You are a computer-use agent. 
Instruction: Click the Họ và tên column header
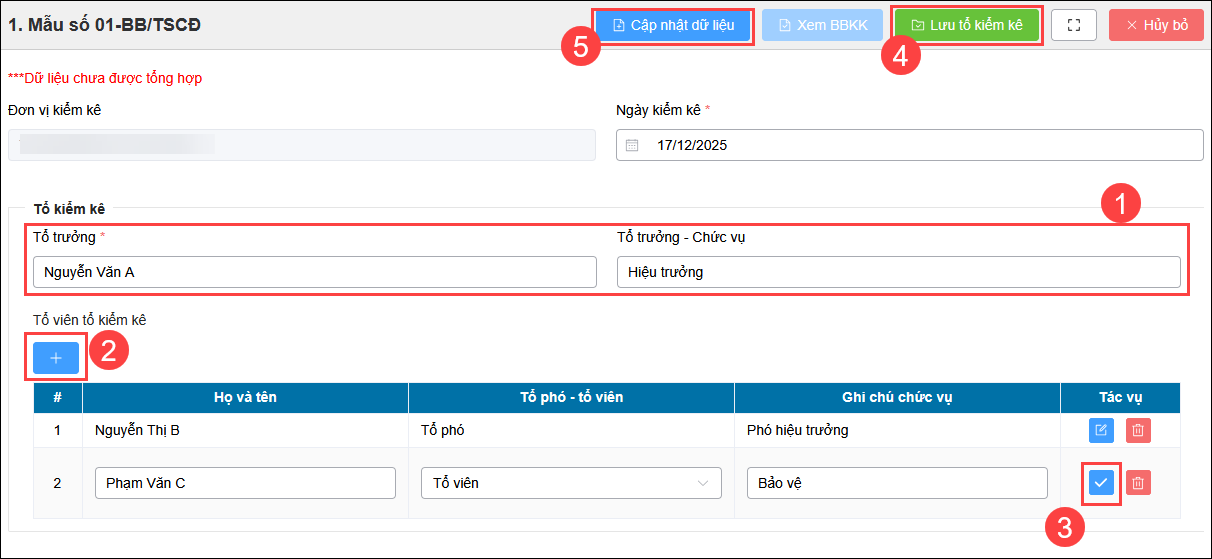[245, 397]
